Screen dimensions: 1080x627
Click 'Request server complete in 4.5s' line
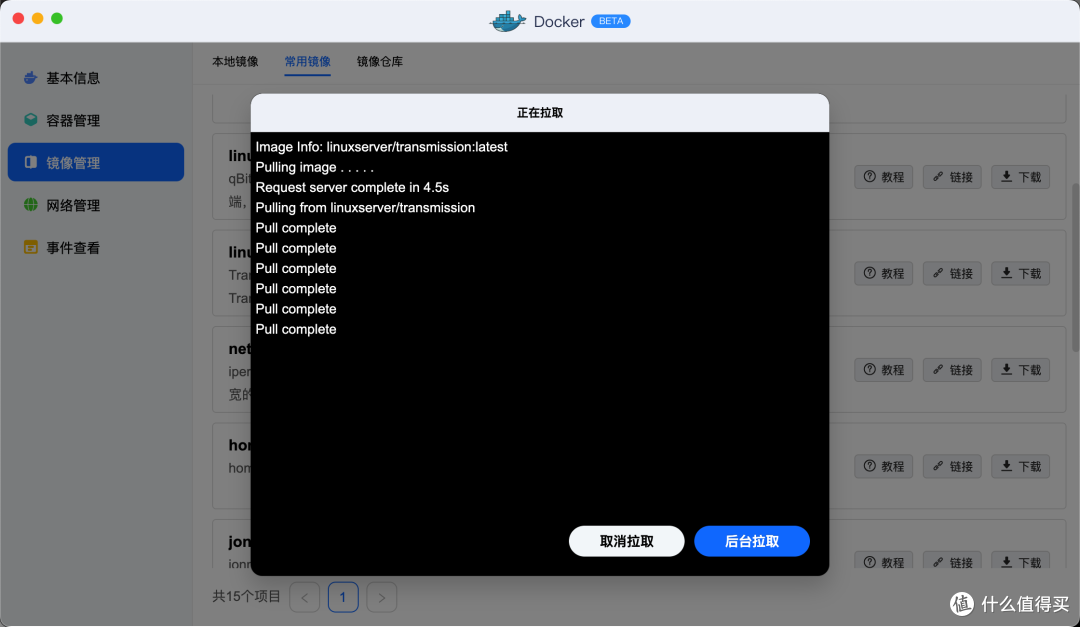[x=352, y=187]
